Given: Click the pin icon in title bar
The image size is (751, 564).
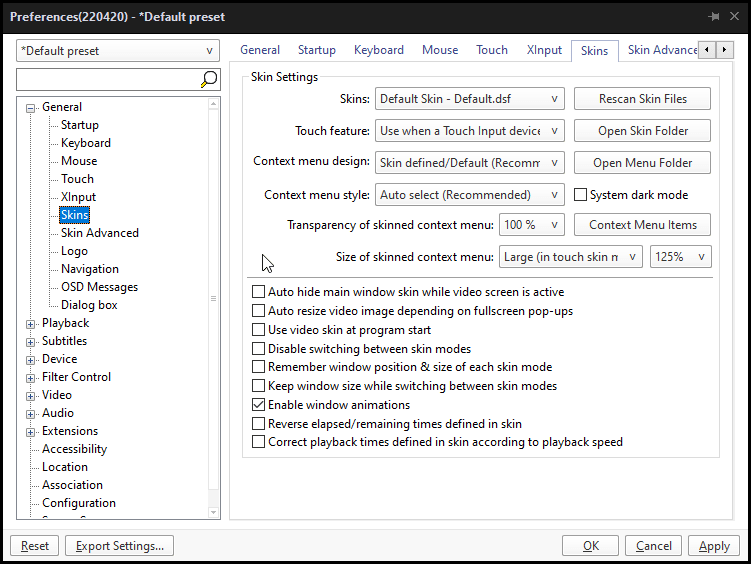Looking at the screenshot, I should coord(713,17).
